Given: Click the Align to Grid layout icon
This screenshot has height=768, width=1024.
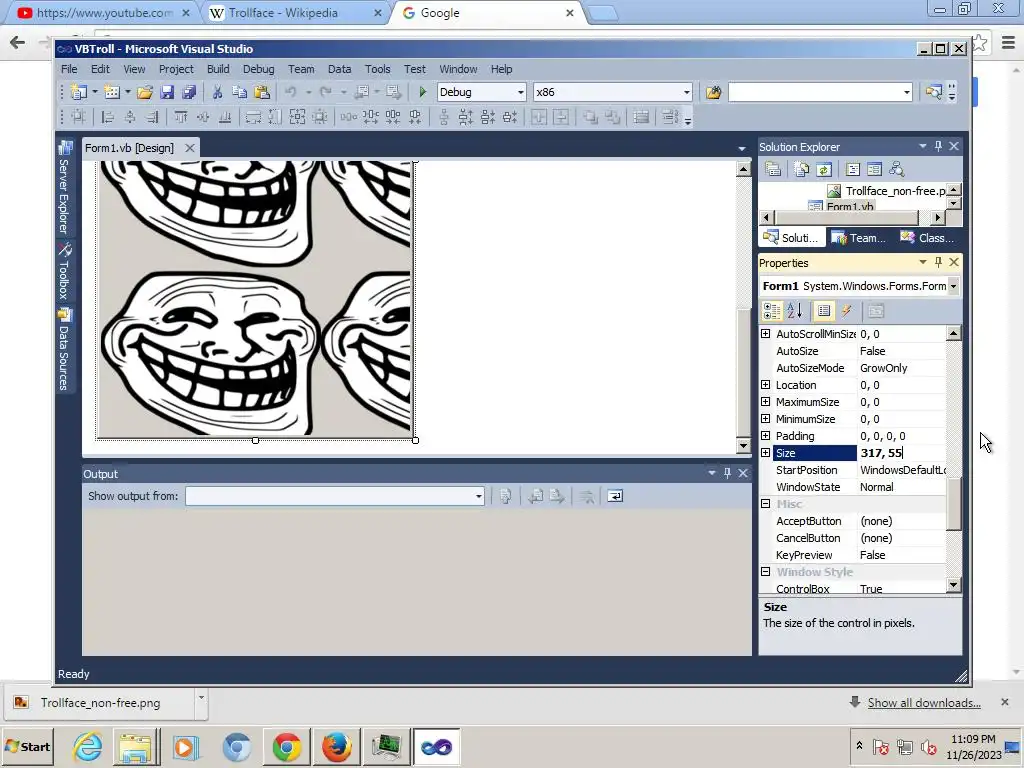Looking at the screenshot, I should [78, 117].
